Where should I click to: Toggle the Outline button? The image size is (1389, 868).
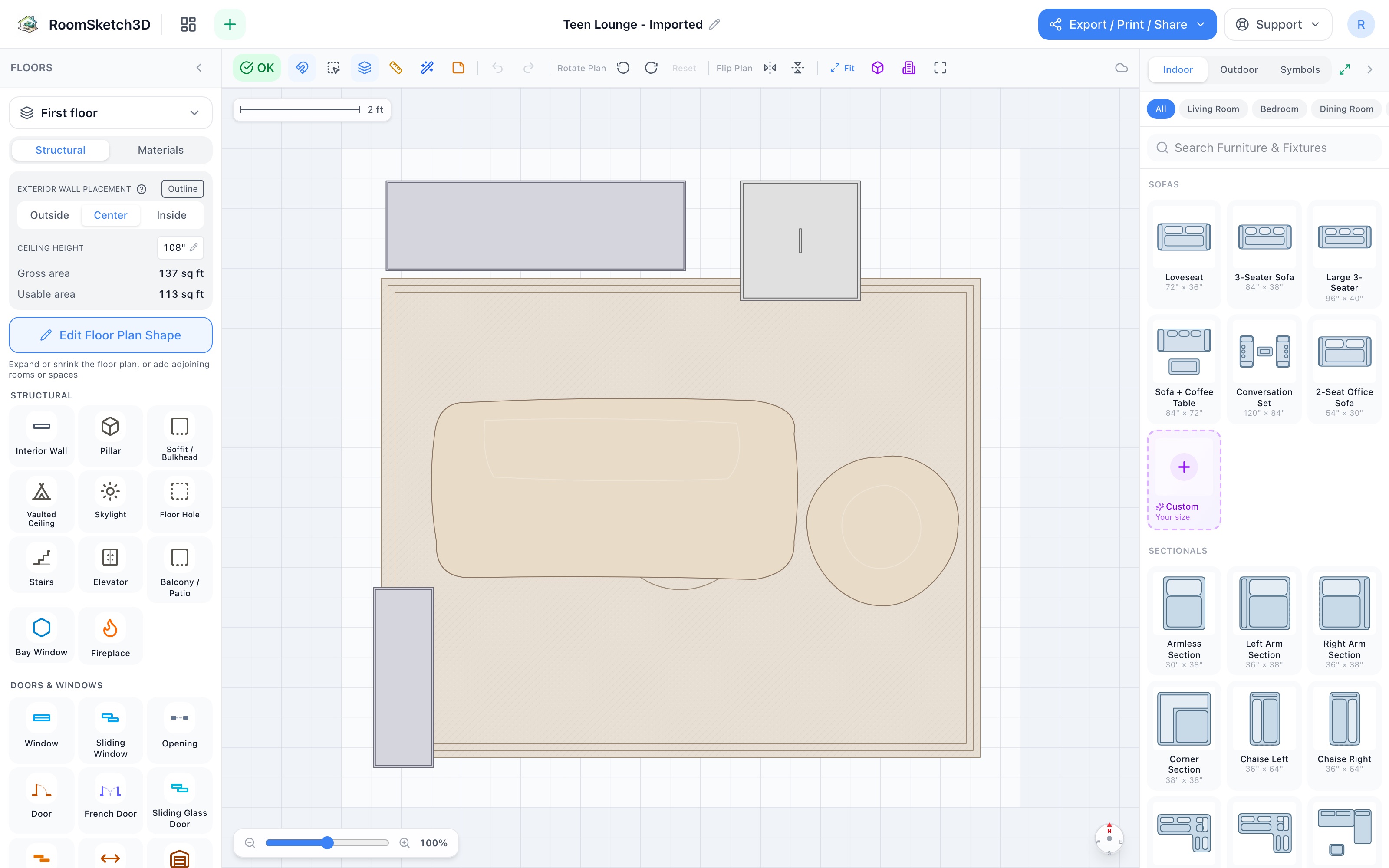coord(182,189)
